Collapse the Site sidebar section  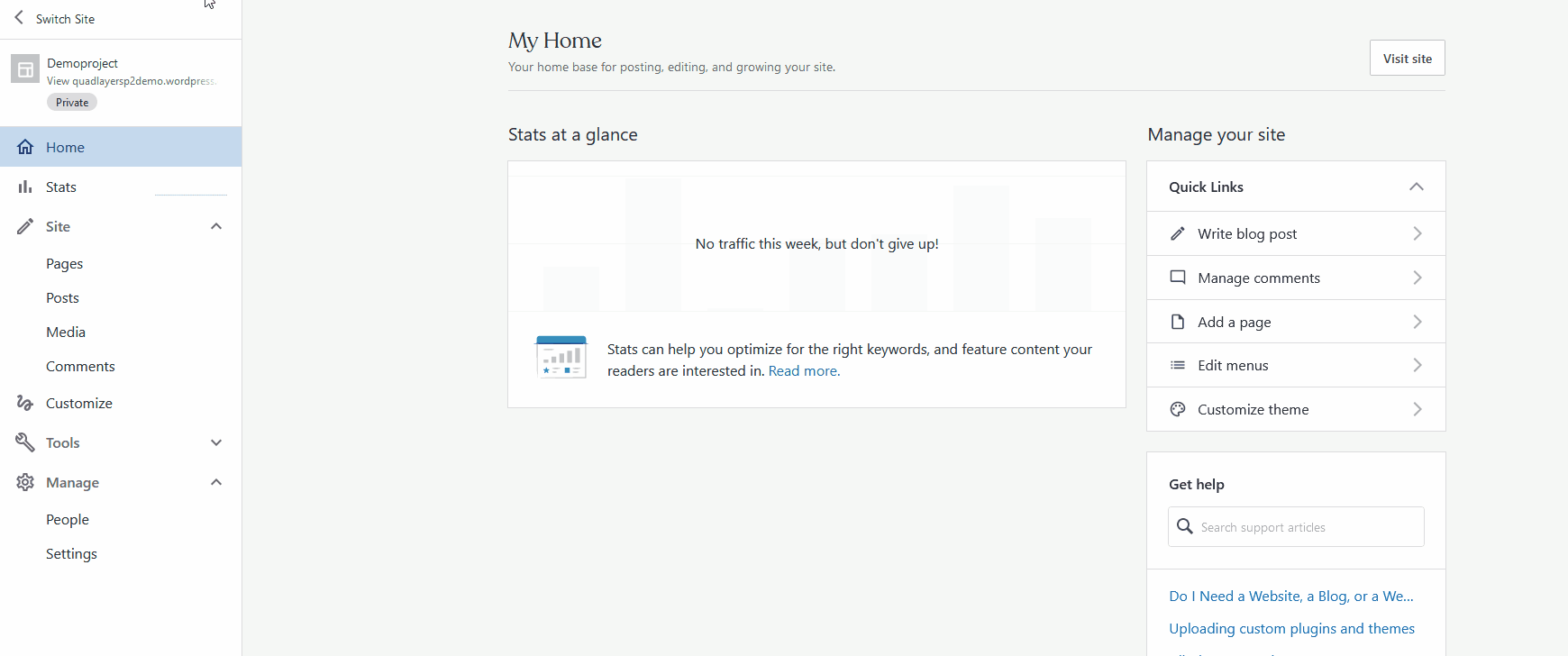pos(216,226)
